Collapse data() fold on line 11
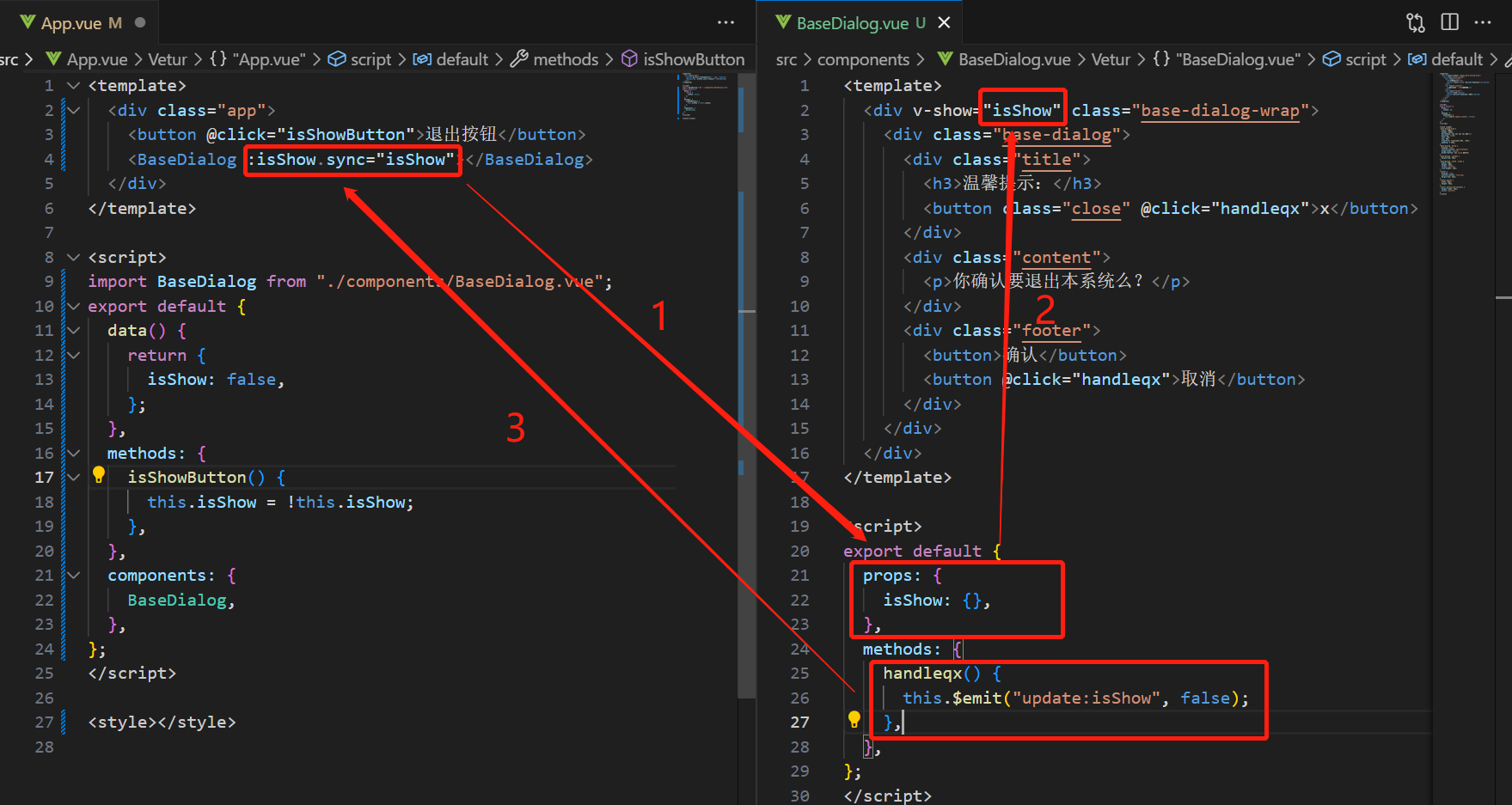 (x=74, y=330)
